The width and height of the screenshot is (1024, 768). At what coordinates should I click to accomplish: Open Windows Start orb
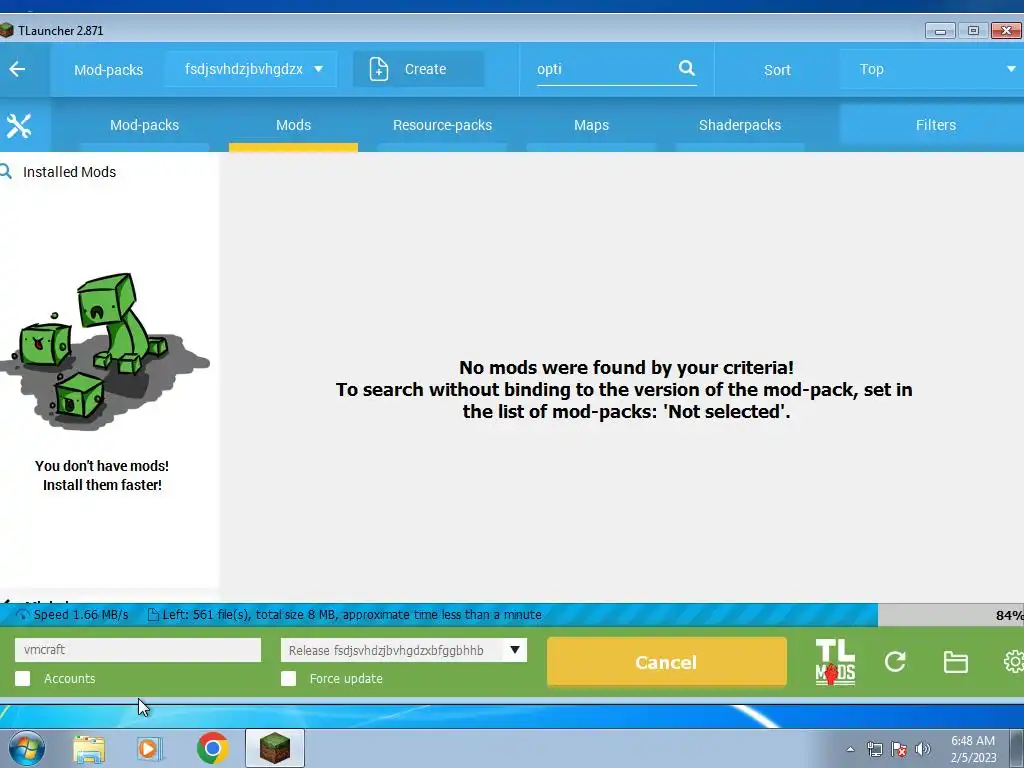click(x=27, y=748)
